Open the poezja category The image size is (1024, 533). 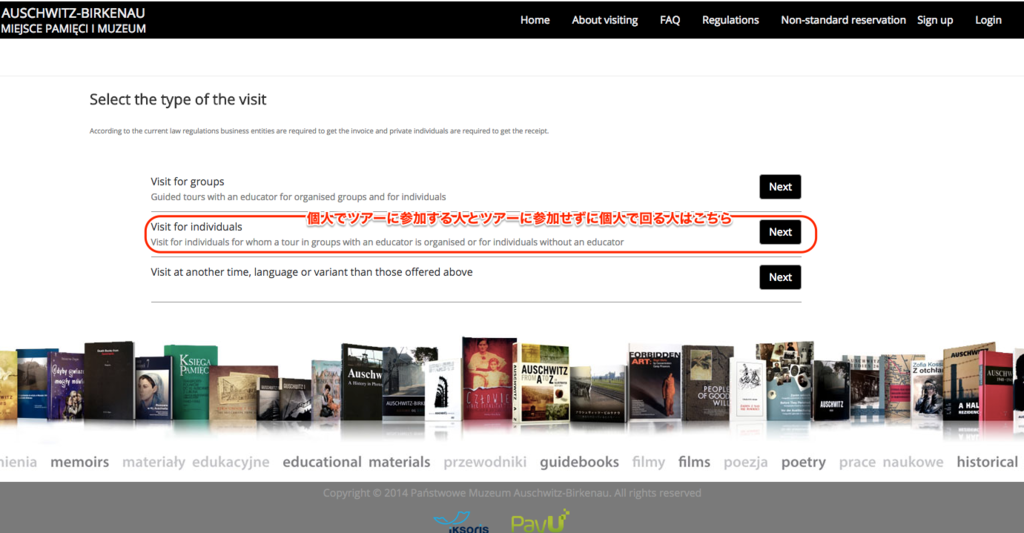pos(746,462)
